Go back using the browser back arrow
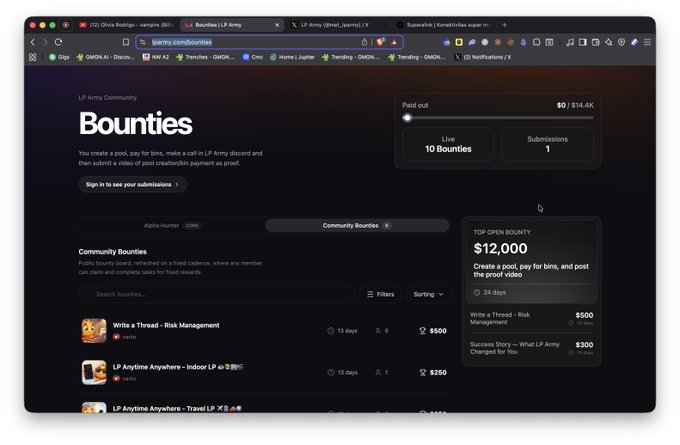The image size is (680, 445). tap(33, 42)
